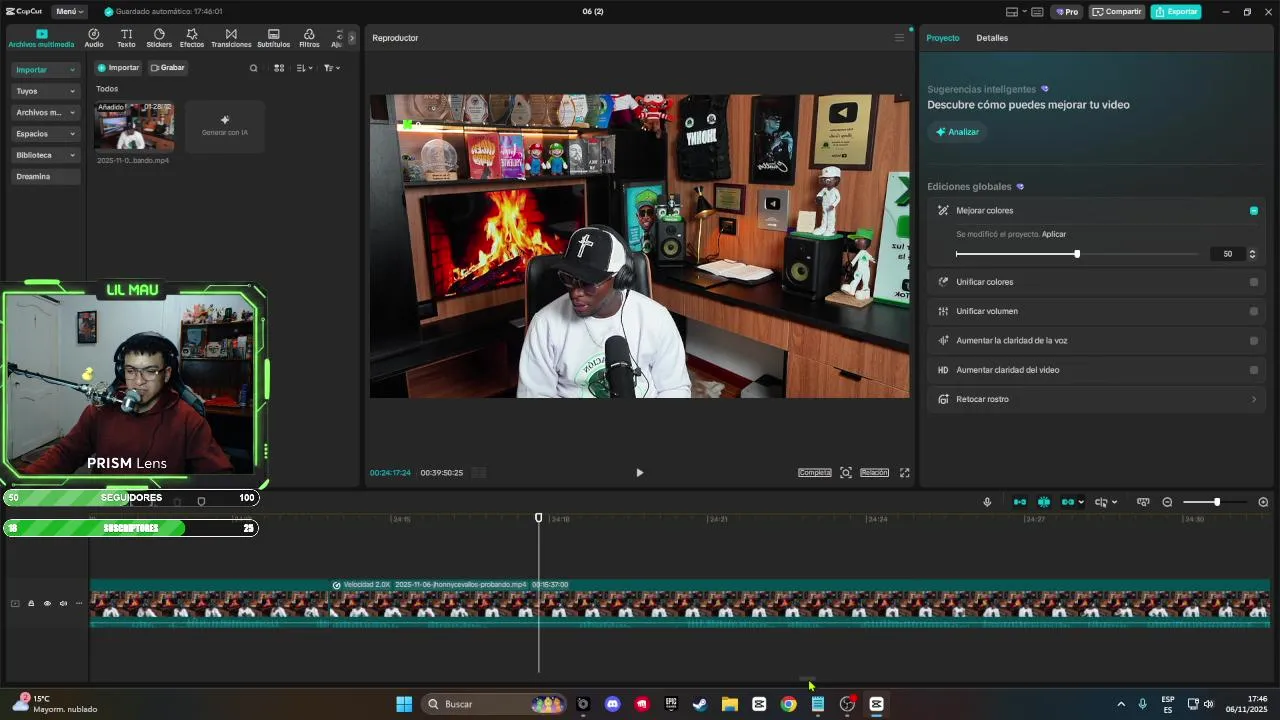This screenshot has width=1280, height=720.
Task: Click the Generar con IA tile
Action: pos(225,126)
